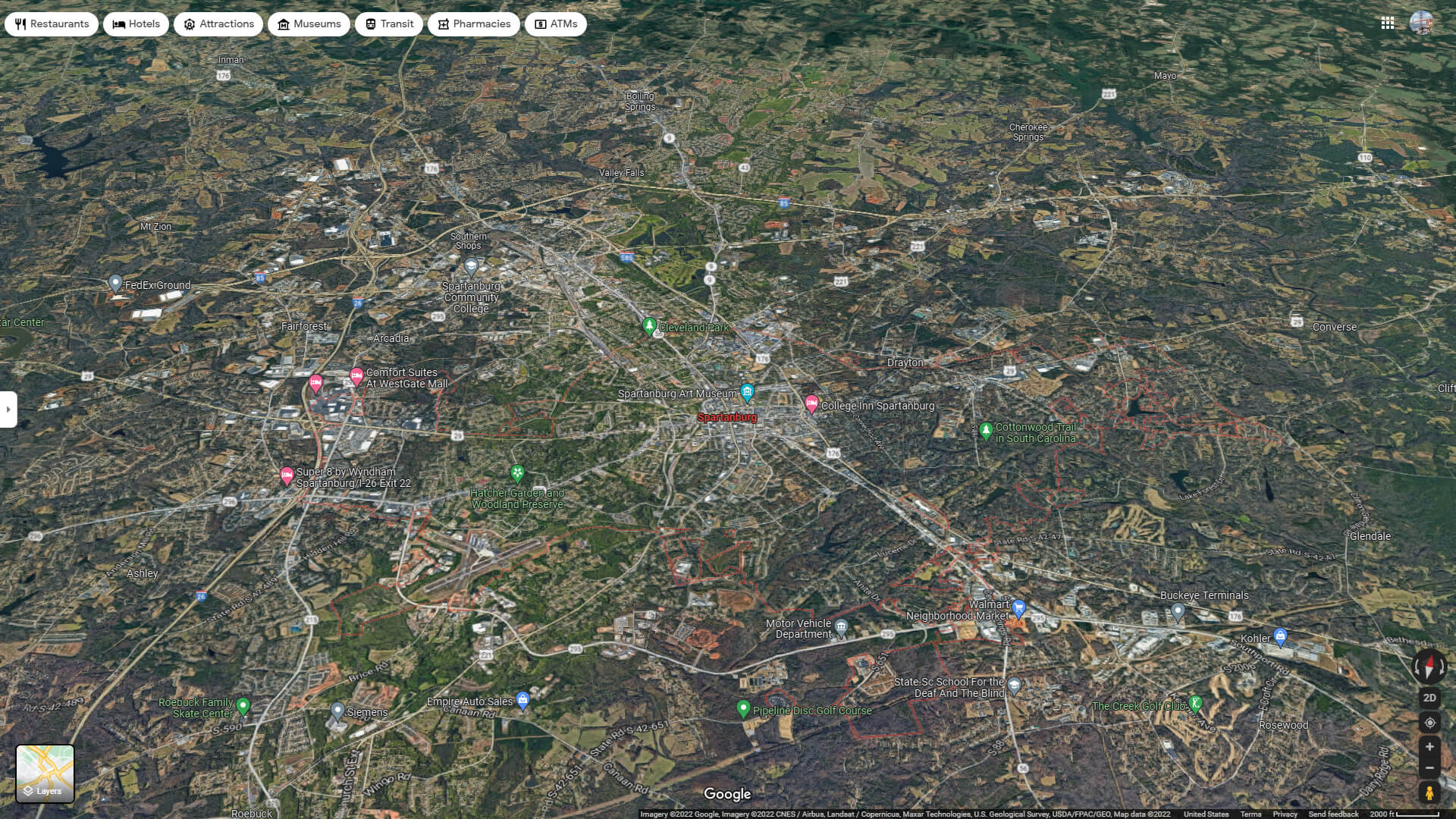
Task: Zoom in using the plus button
Action: point(1429,745)
